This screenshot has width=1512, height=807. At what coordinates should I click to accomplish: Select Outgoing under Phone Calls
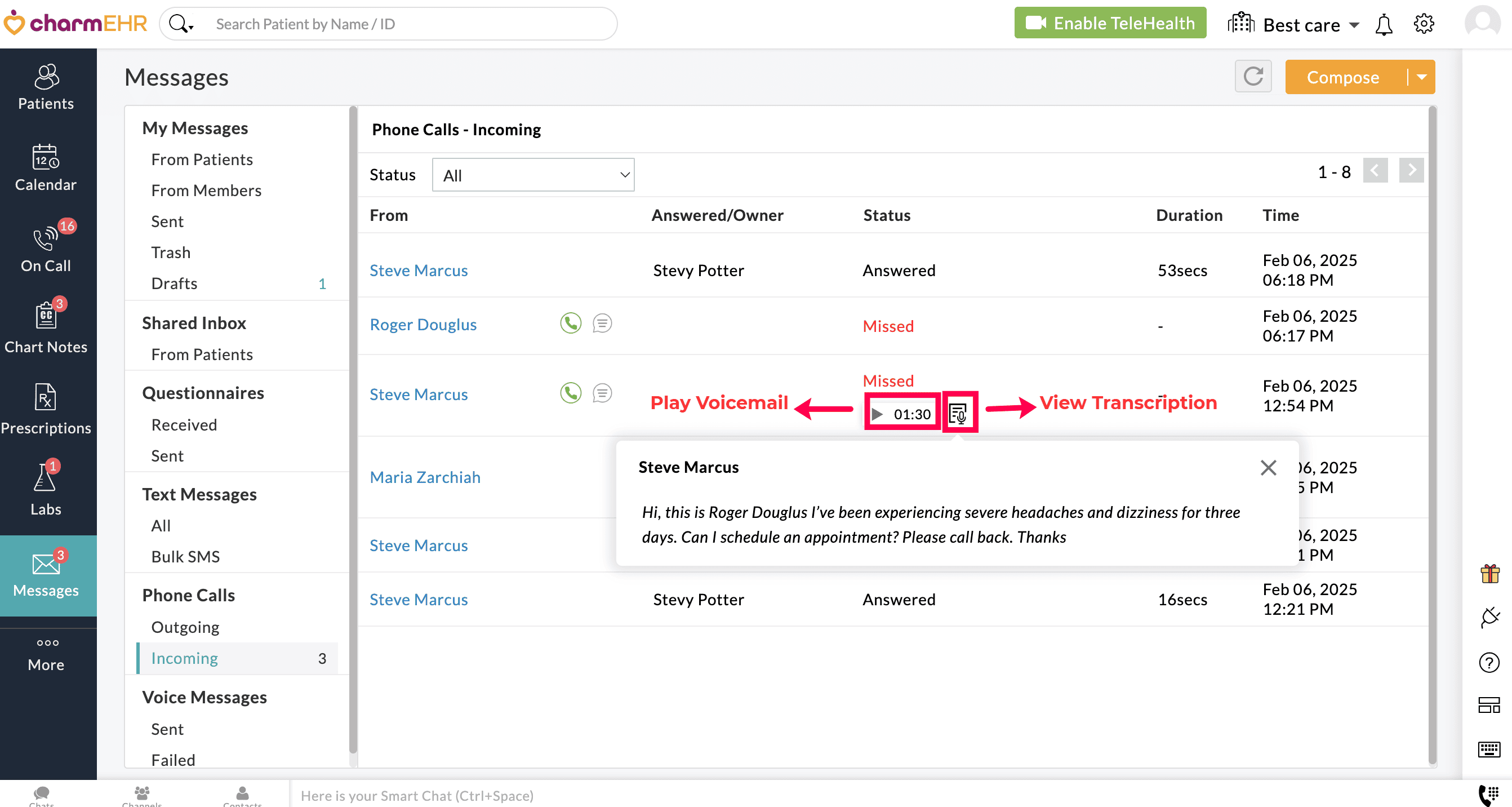[185, 627]
